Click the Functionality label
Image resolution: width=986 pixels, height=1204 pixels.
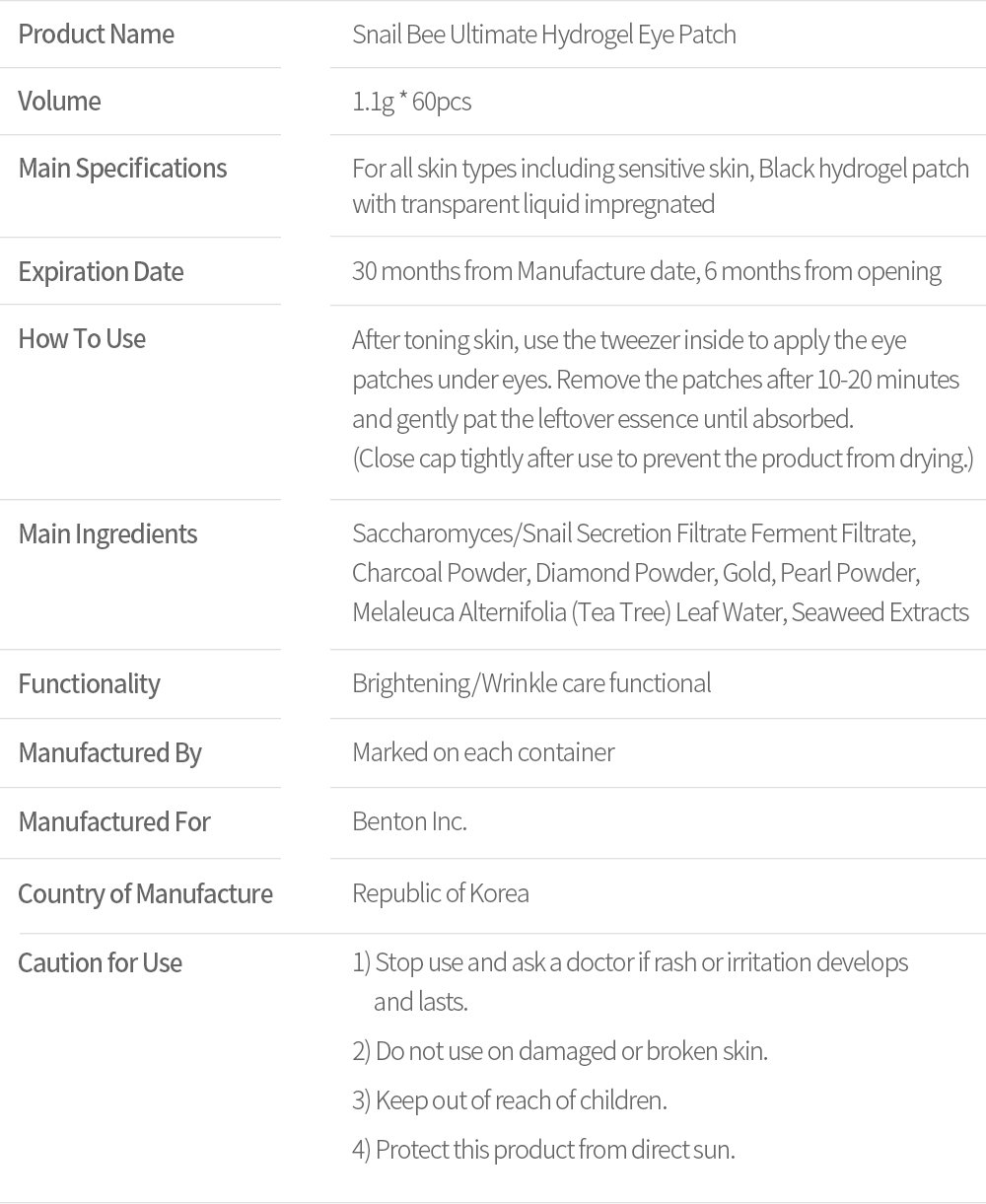click(89, 684)
